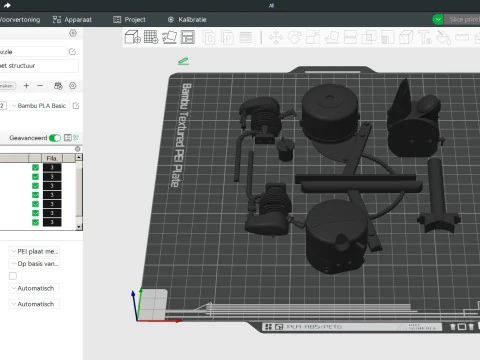The width and height of the screenshot is (480, 360).
Task: Open the PEI plaat me... dropdown
Action: click(x=34, y=251)
